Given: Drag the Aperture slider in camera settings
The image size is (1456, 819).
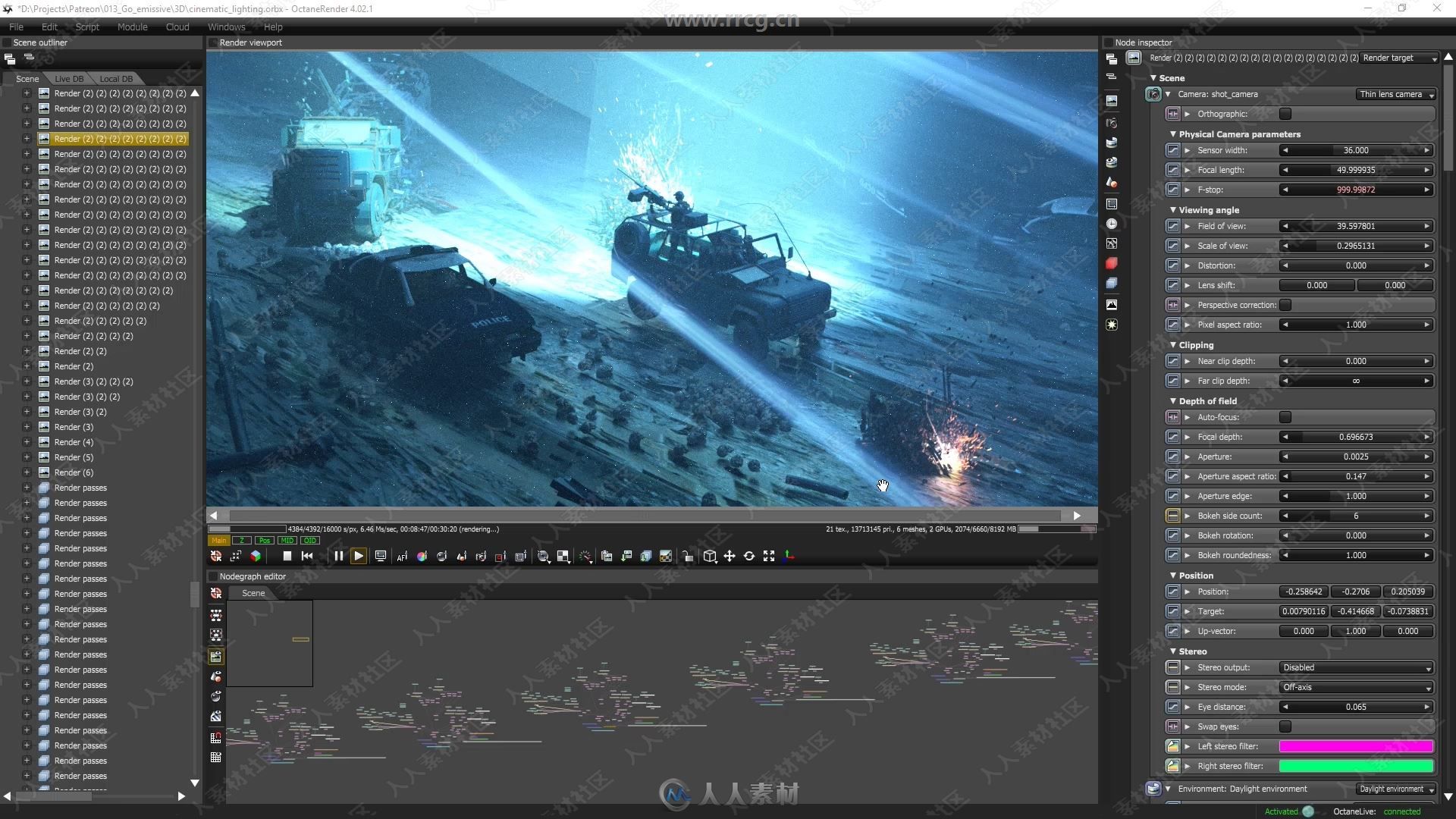Looking at the screenshot, I should (x=1355, y=456).
